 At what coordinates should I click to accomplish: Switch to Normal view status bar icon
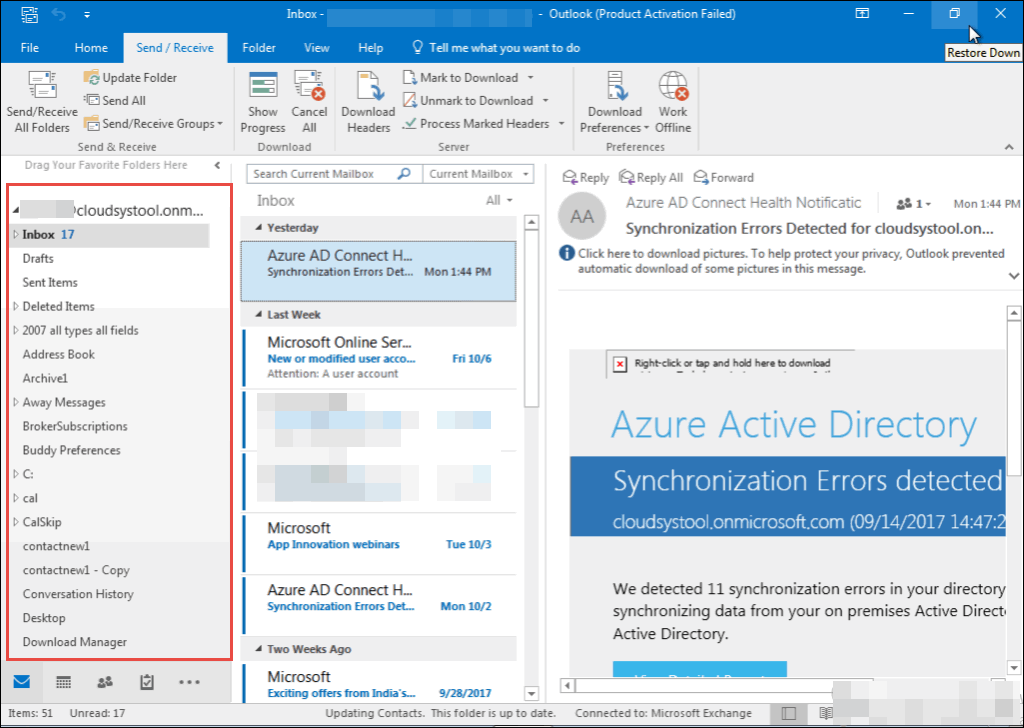pyautogui.click(x=789, y=713)
